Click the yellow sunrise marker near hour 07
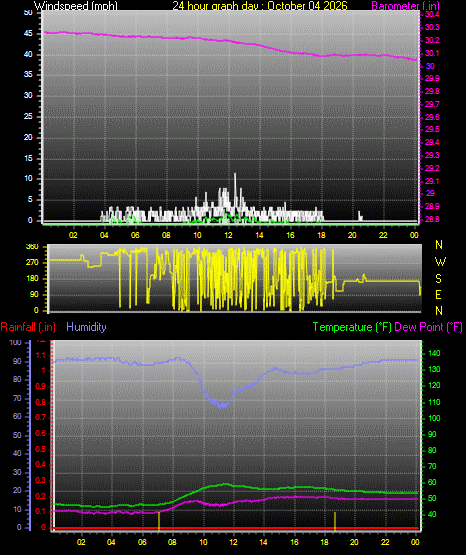This screenshot has width=466, height=555. (x=159, y=521)
